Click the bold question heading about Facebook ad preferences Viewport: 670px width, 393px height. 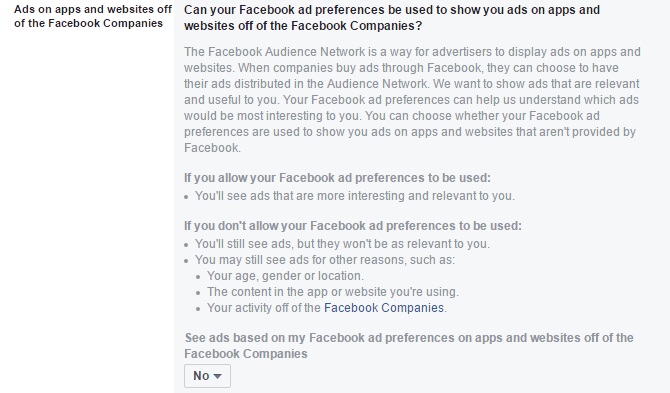point(392,18)
